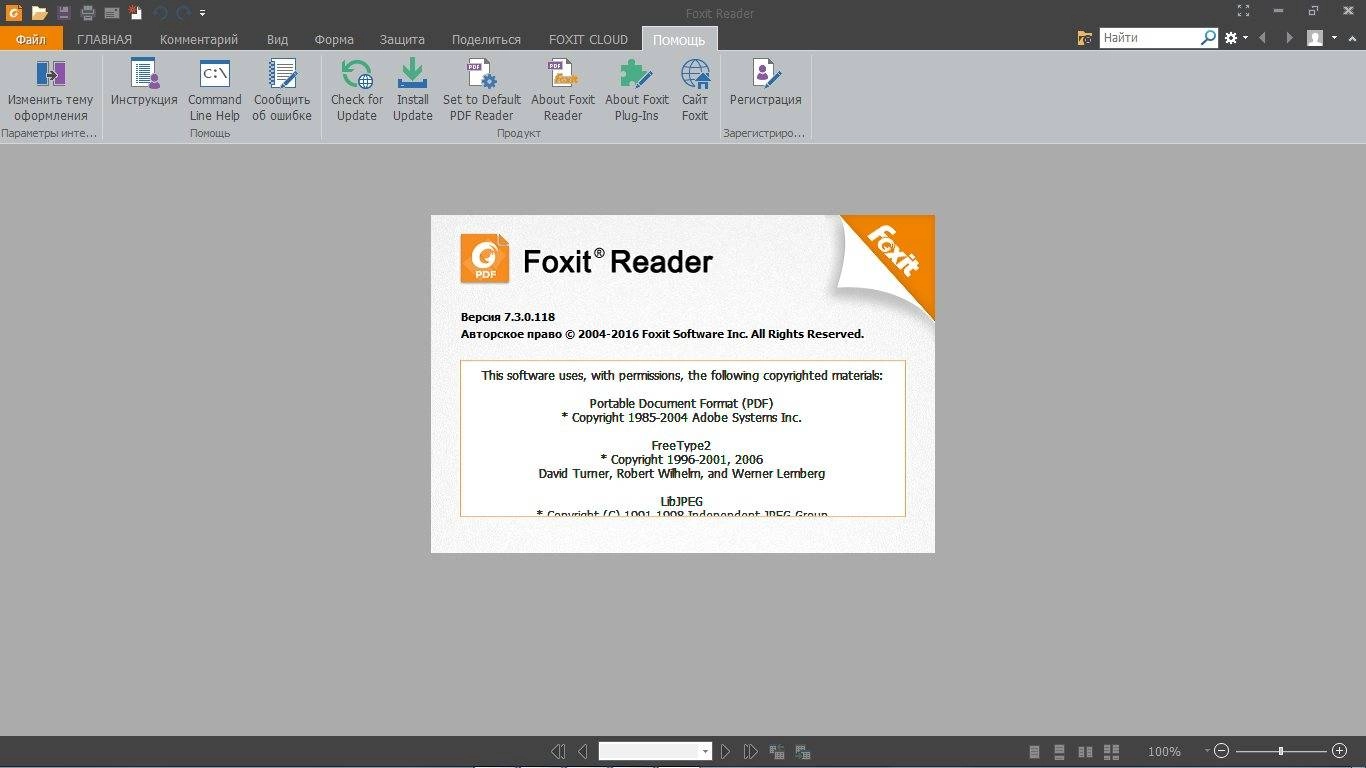Open the Файл tab

click(x=31, y=39)
